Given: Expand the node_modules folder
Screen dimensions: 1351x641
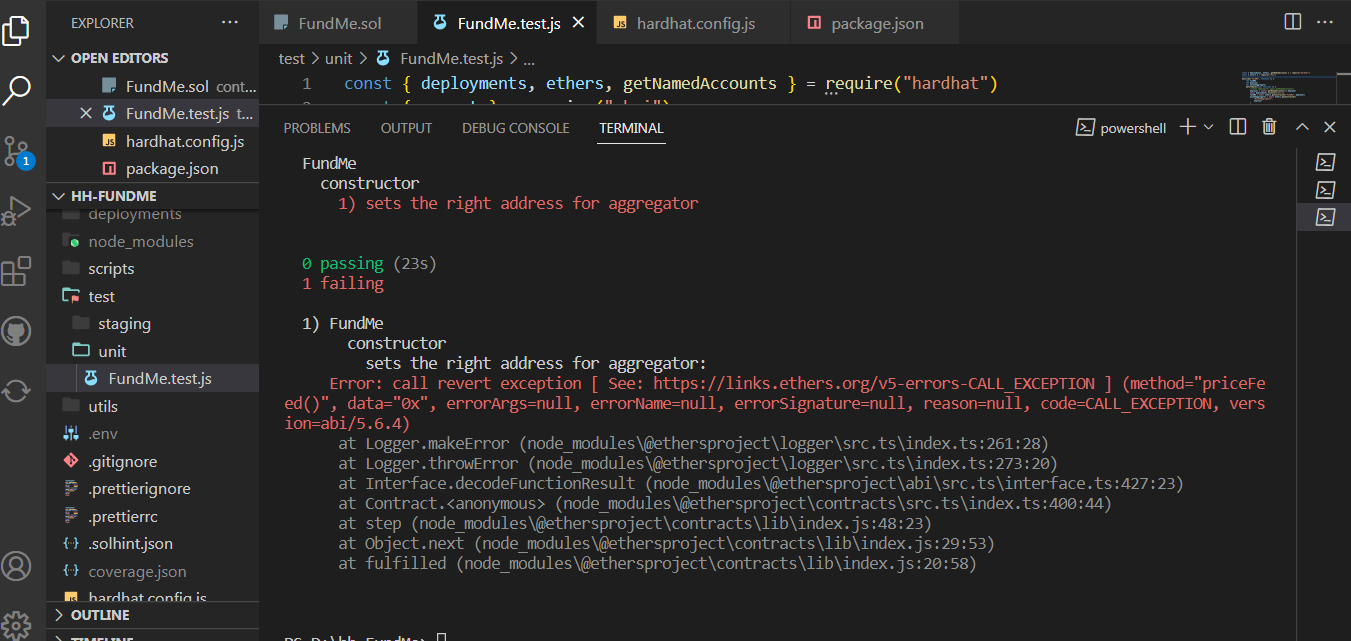Looking at the screenshot, I should click(153, 241).
